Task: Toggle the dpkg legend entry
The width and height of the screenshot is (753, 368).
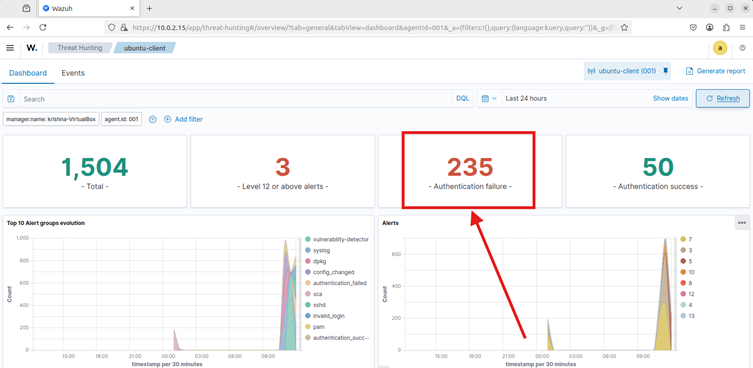Action: (316, 261)
